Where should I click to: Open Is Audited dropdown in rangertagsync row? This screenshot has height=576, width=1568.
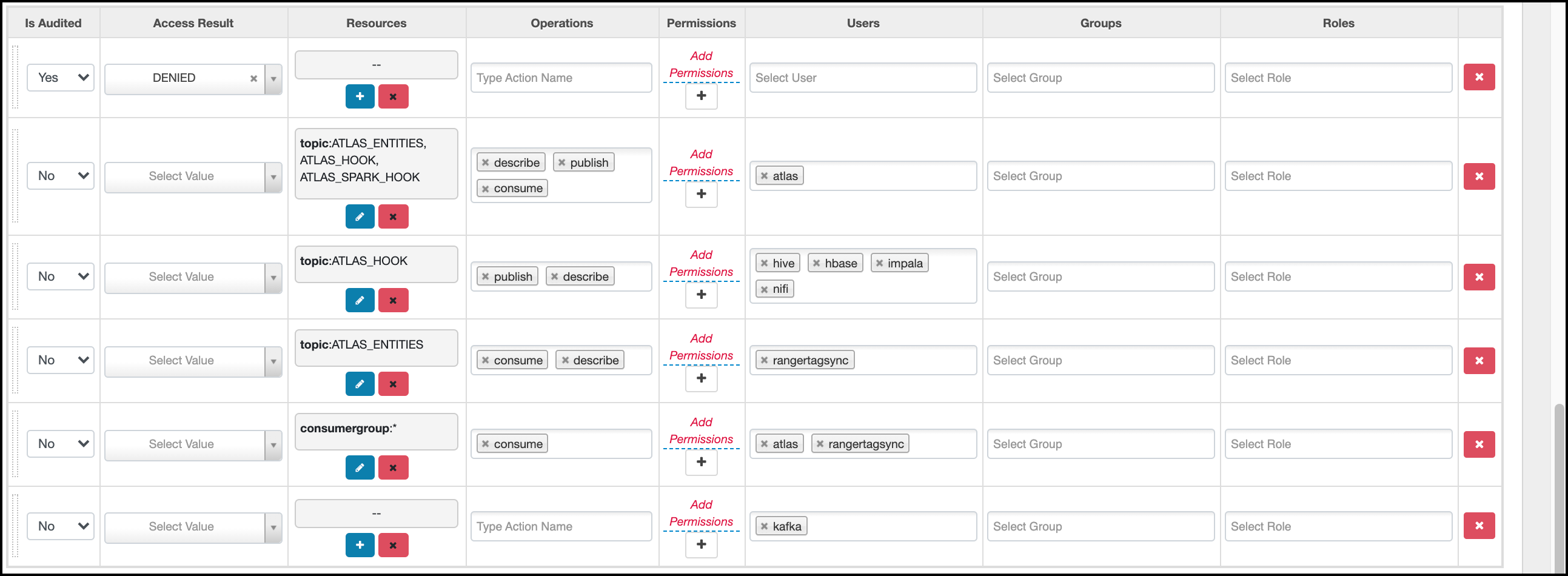point(60,361)
